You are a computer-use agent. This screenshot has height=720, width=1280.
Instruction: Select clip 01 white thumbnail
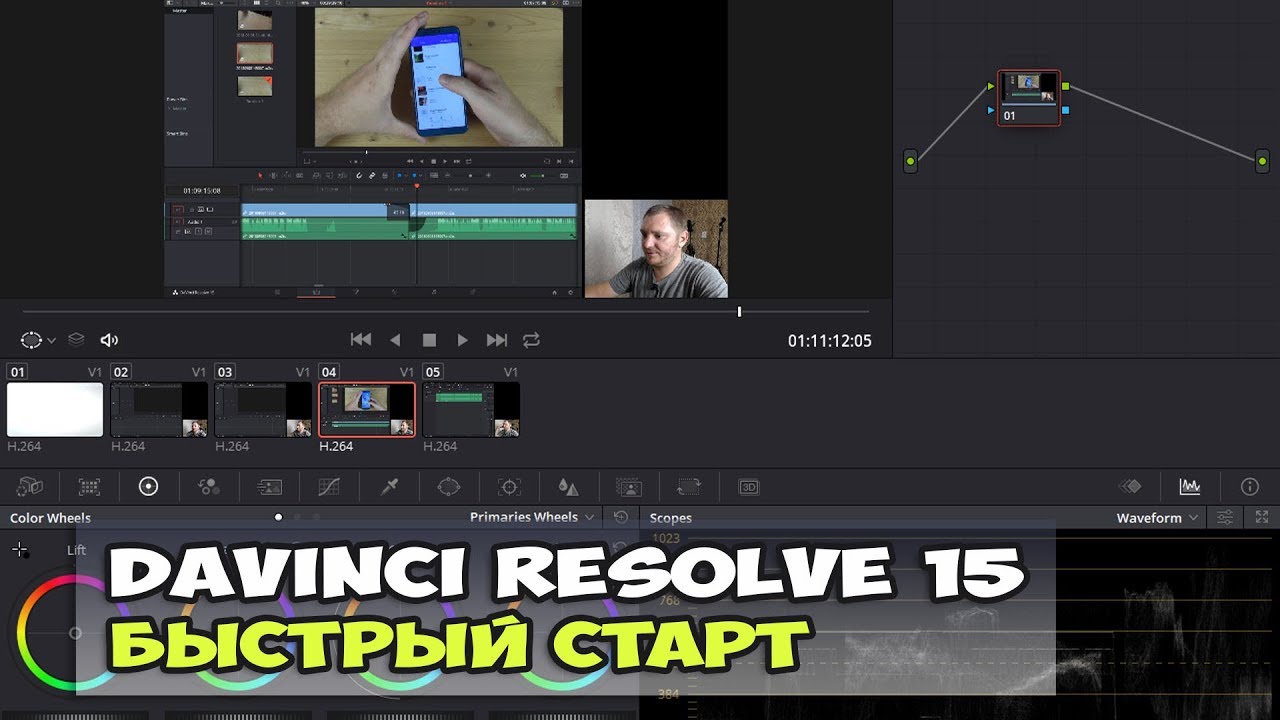55,410
